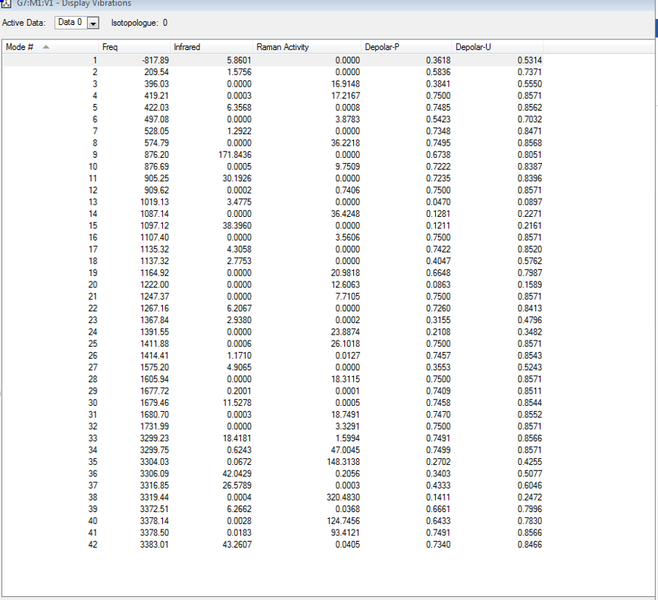Screen dimensions: 658x600
Task: Select the frequency value 1731.99
Action: click(x=154, y=426)
